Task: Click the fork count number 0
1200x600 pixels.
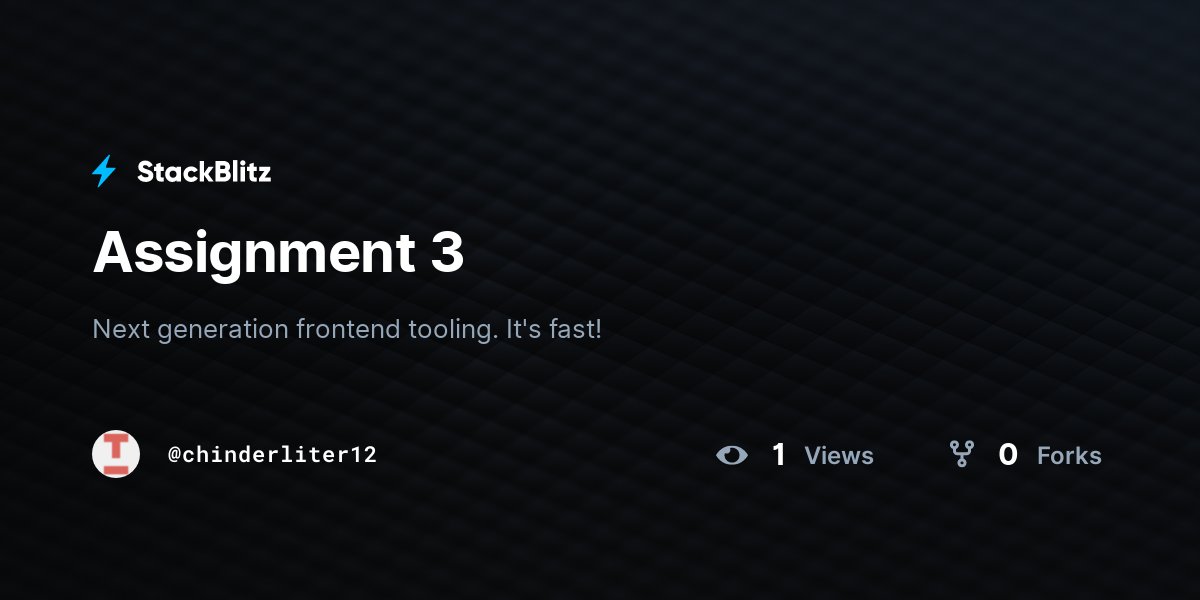Action: [1008, 455]
